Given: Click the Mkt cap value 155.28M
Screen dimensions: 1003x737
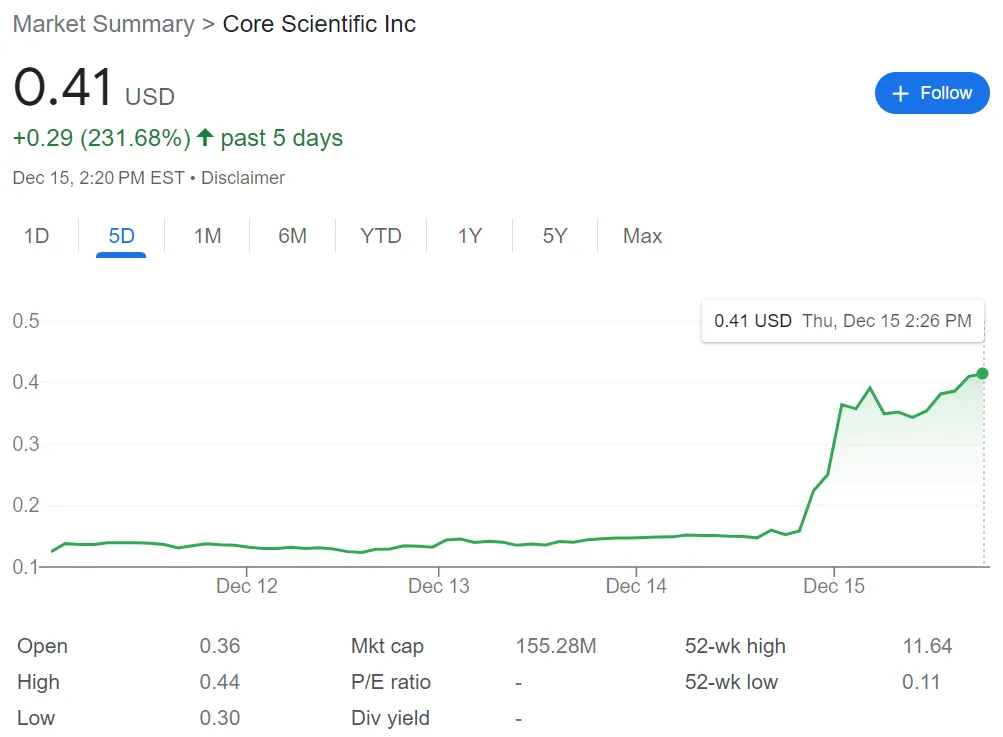Looking at the screenshot, I should coord(555,646).
